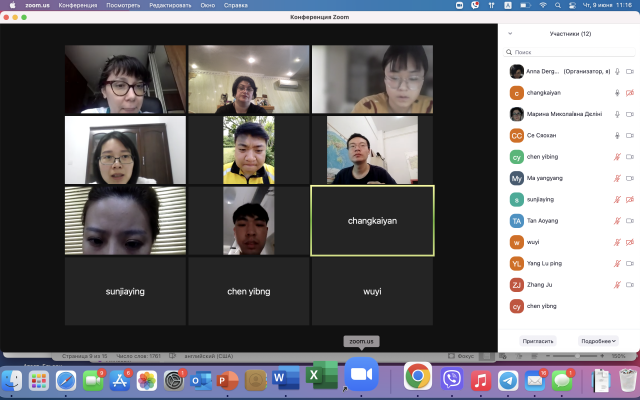This screenshot has width=640, height=400.
Task: Open Photos from the dock
Action: click(147, 381)
